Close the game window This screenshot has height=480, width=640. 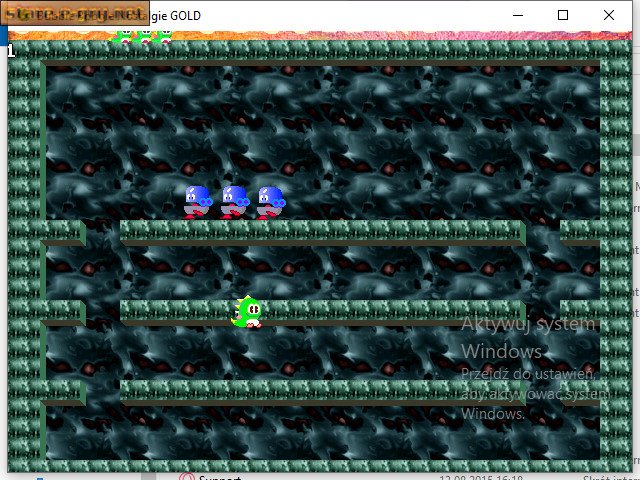pyautogui.click(x=609, y=16)
